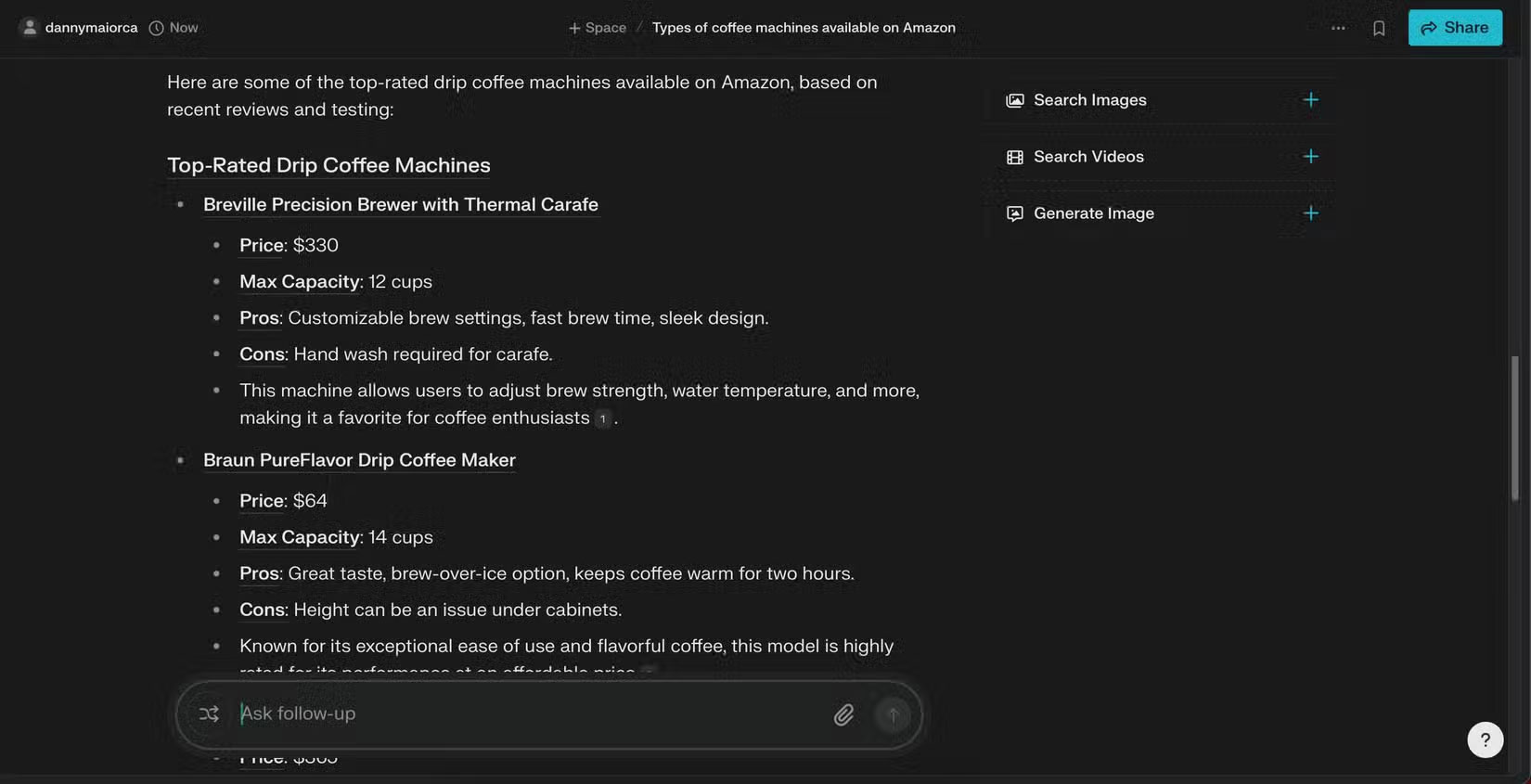This screenshot has height=784, width=1531.
Task: Open Breville Precision Brewer link
Action: pos(400,204)
